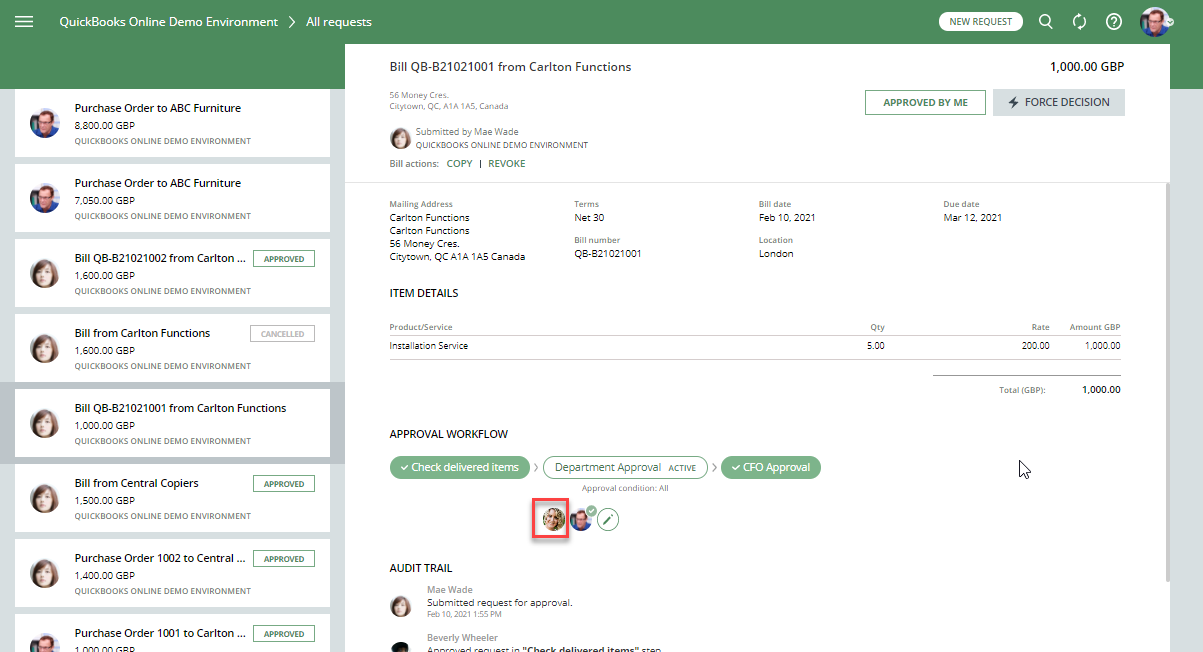Click the search magnifier icon

[x=1046, y=21]
